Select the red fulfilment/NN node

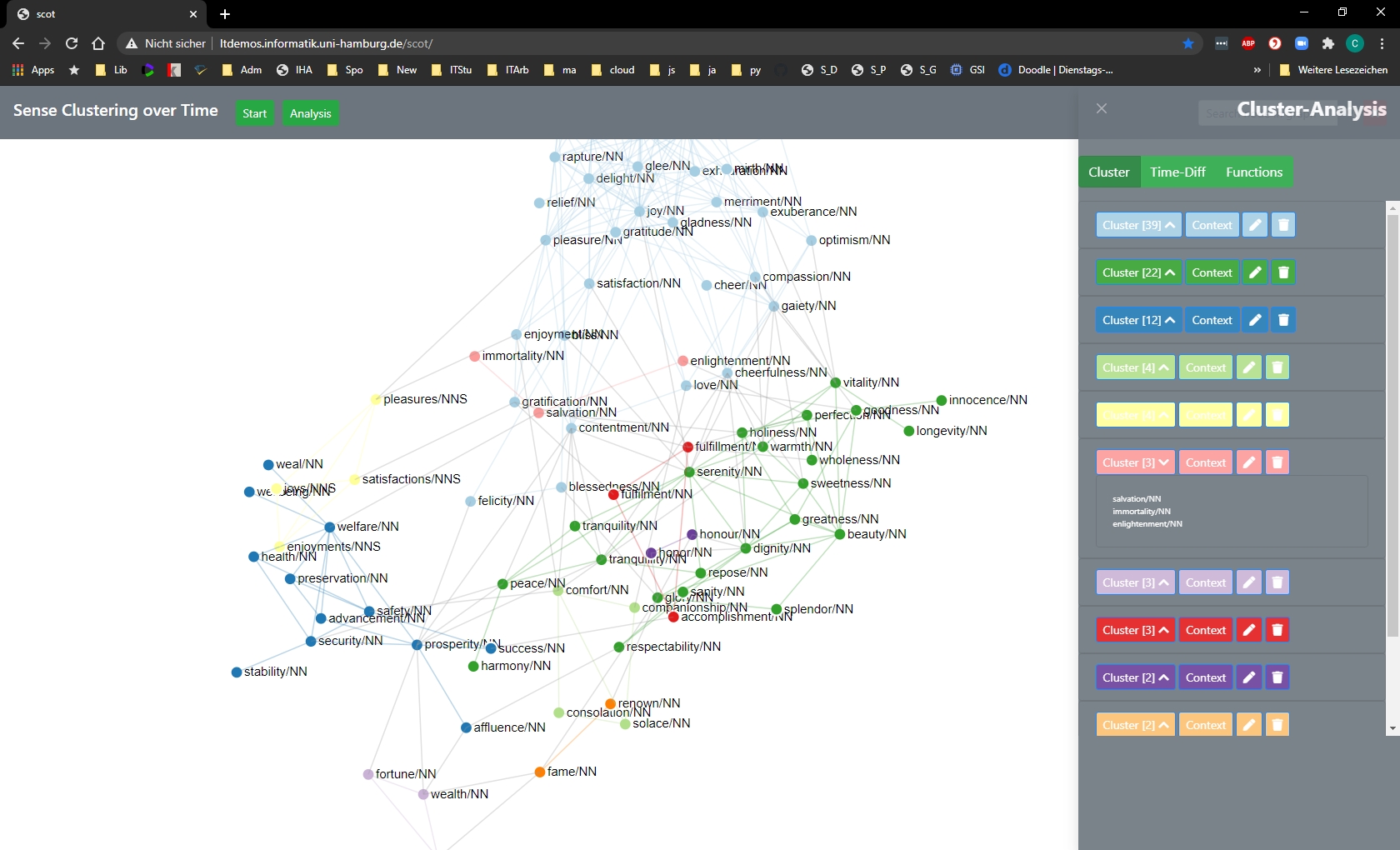[613, 495]
